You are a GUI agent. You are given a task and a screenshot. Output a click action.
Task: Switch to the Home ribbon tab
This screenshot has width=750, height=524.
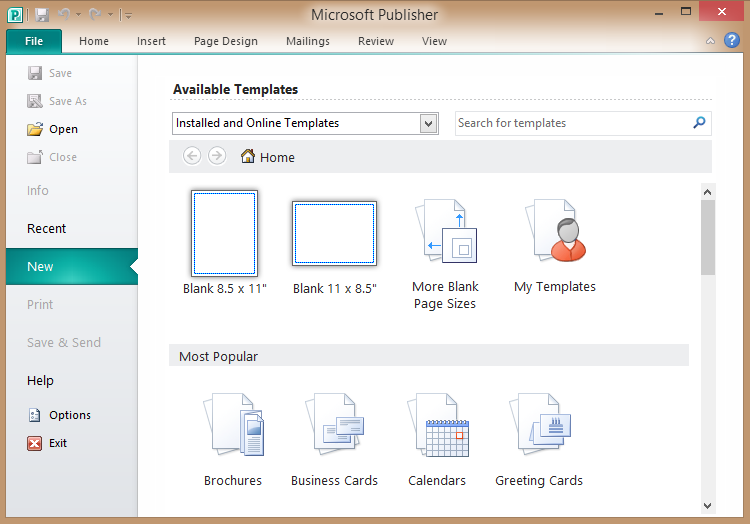click(94, 41)
